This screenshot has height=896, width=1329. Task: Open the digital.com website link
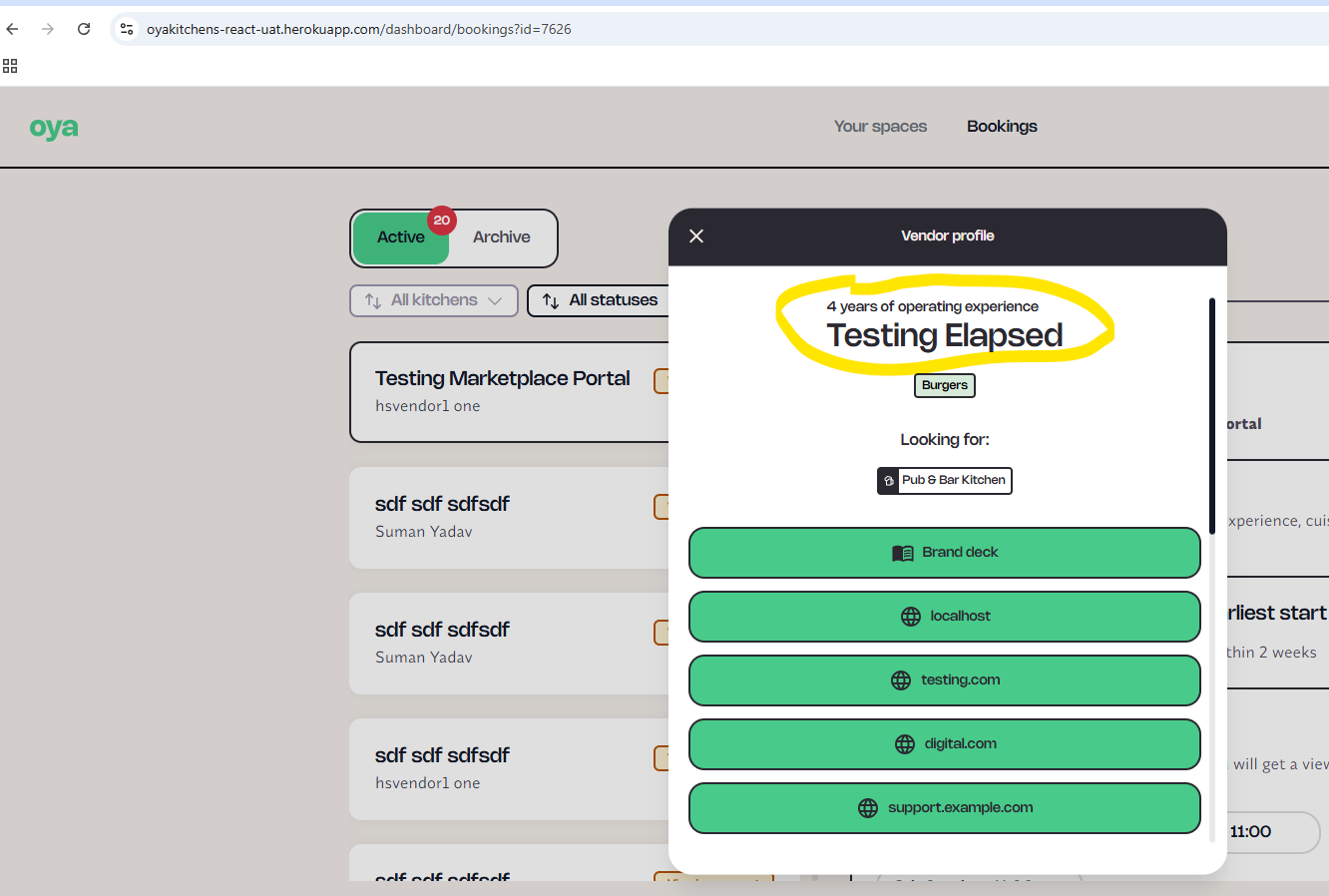point(944,744)
